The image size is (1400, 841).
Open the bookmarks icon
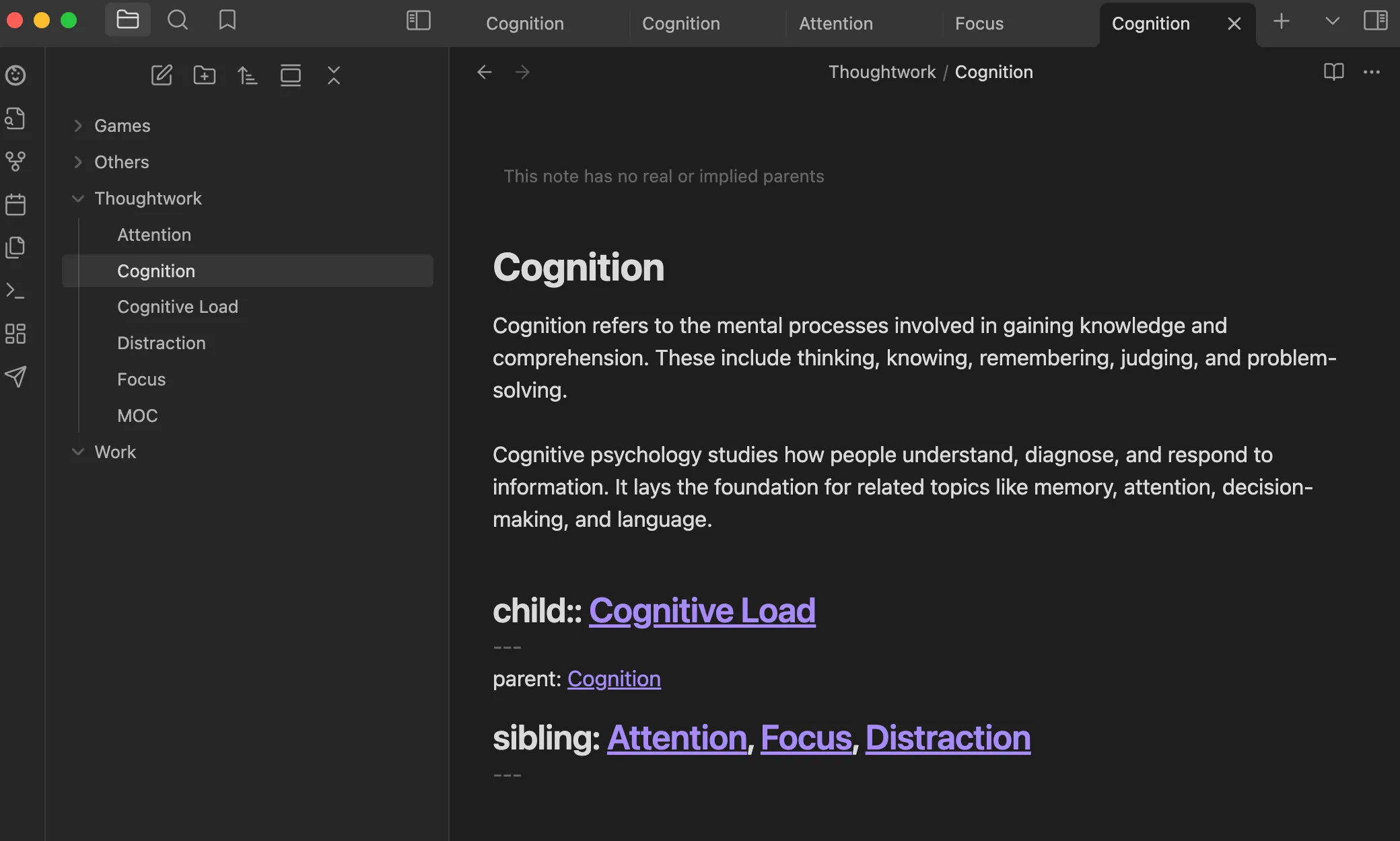[228, 20]
